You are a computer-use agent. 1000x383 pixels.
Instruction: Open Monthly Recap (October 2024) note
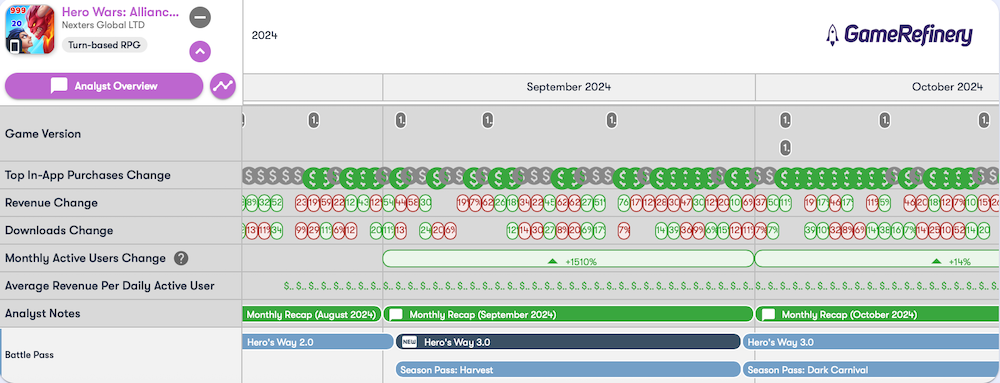pos(877,314)
